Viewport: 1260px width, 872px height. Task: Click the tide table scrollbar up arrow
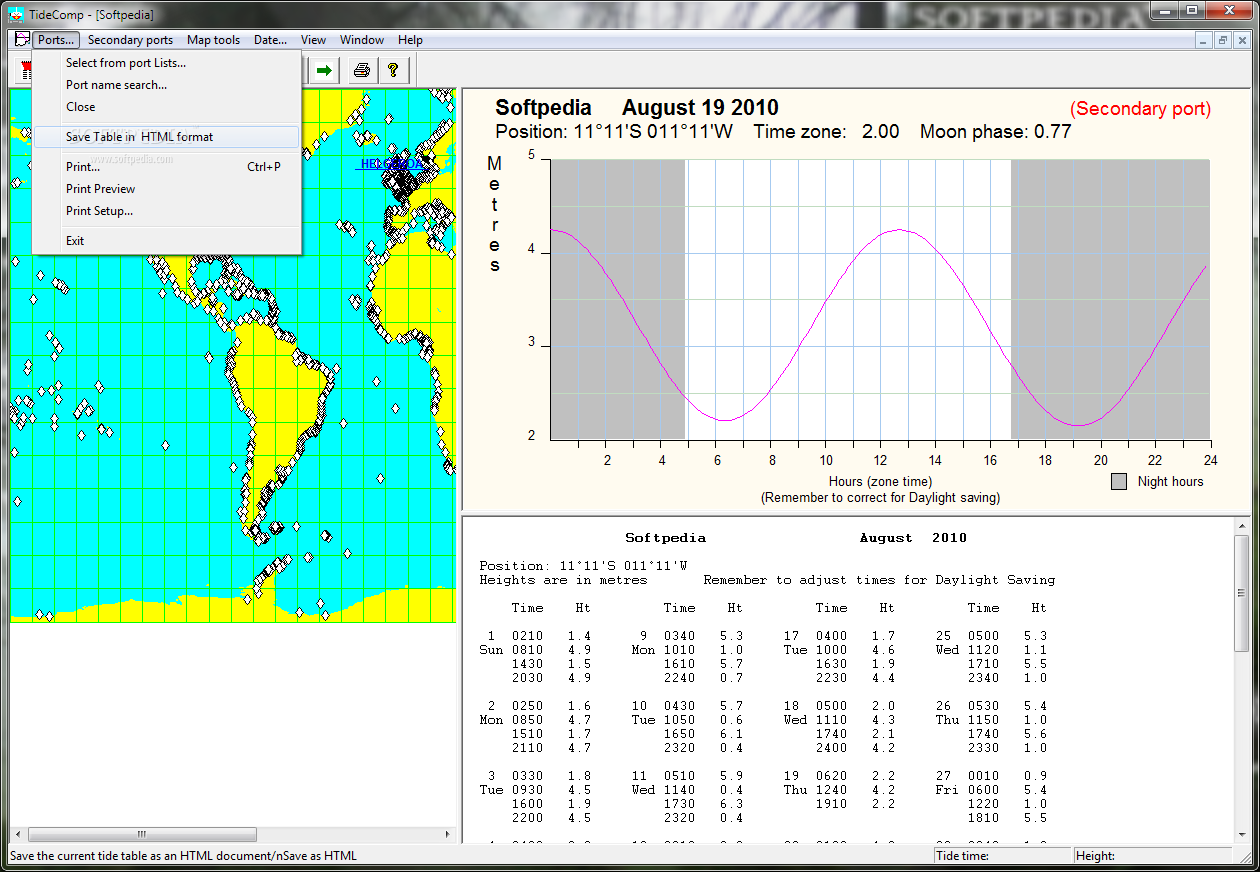1241,524
